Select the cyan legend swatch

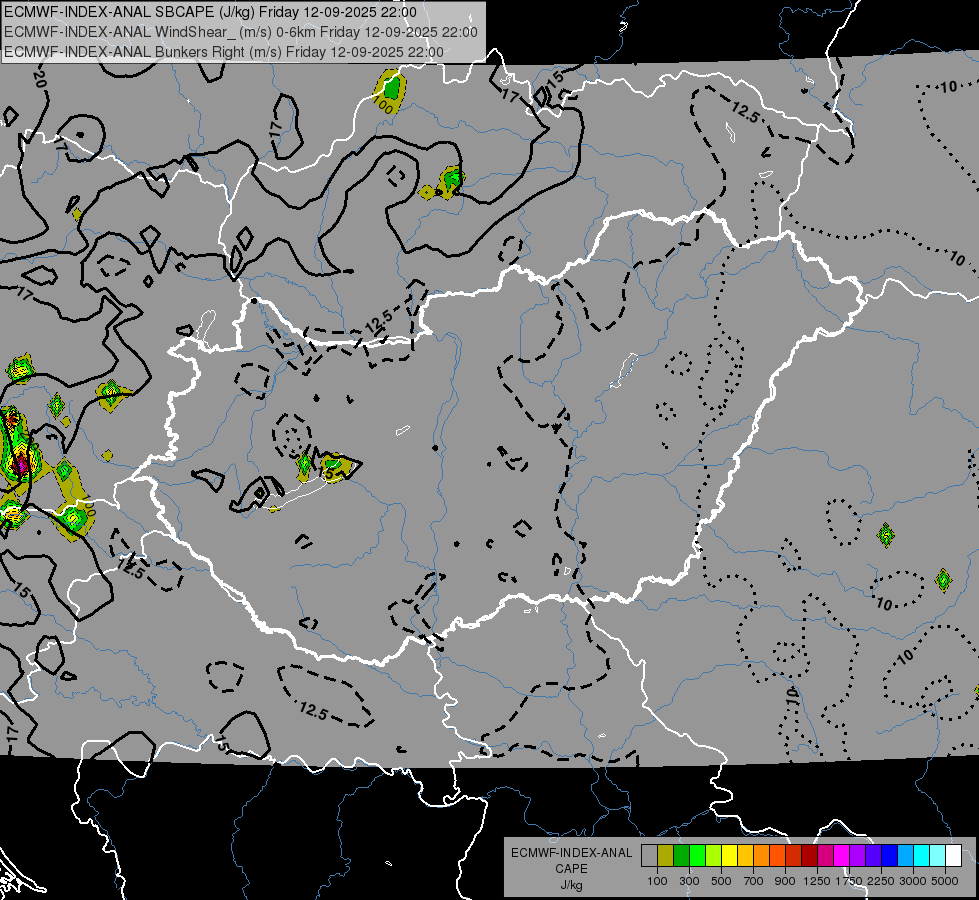(x=922, y=855)
